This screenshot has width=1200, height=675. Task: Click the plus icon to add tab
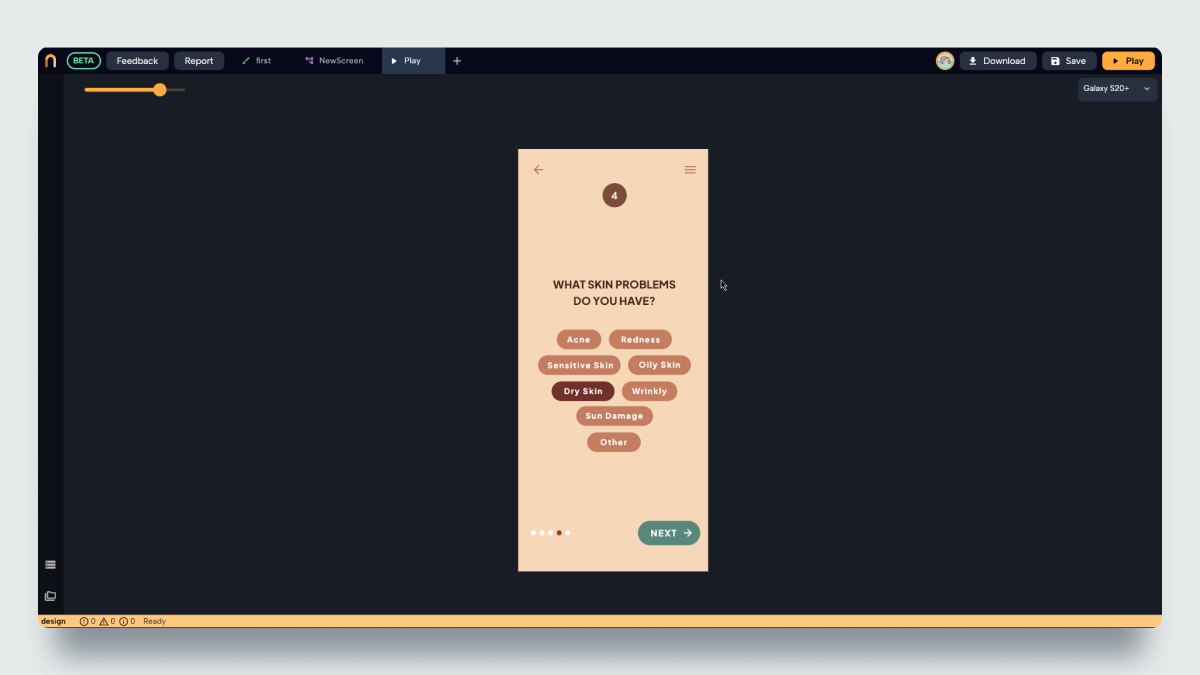coord(457,61)
